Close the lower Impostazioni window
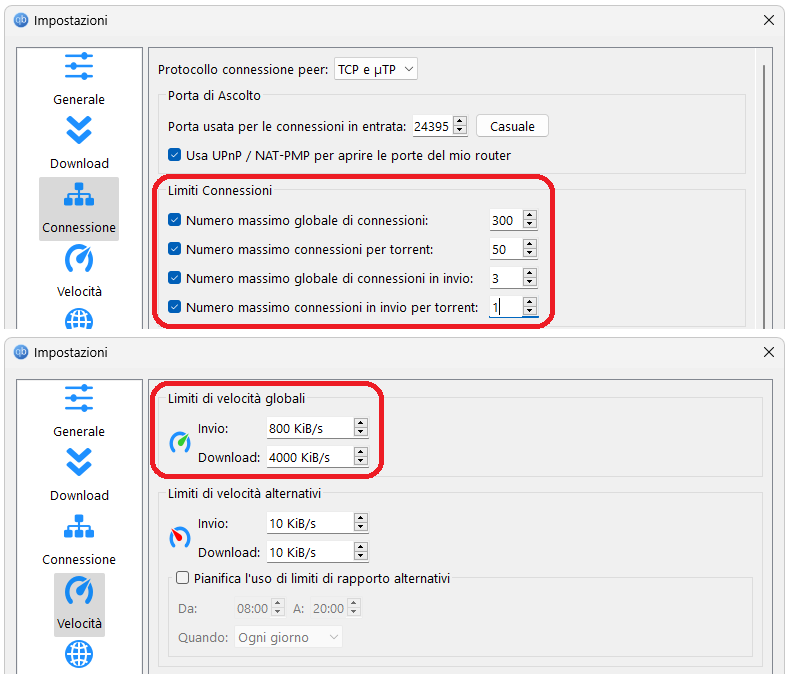792x674 pixels. (769, 352)
